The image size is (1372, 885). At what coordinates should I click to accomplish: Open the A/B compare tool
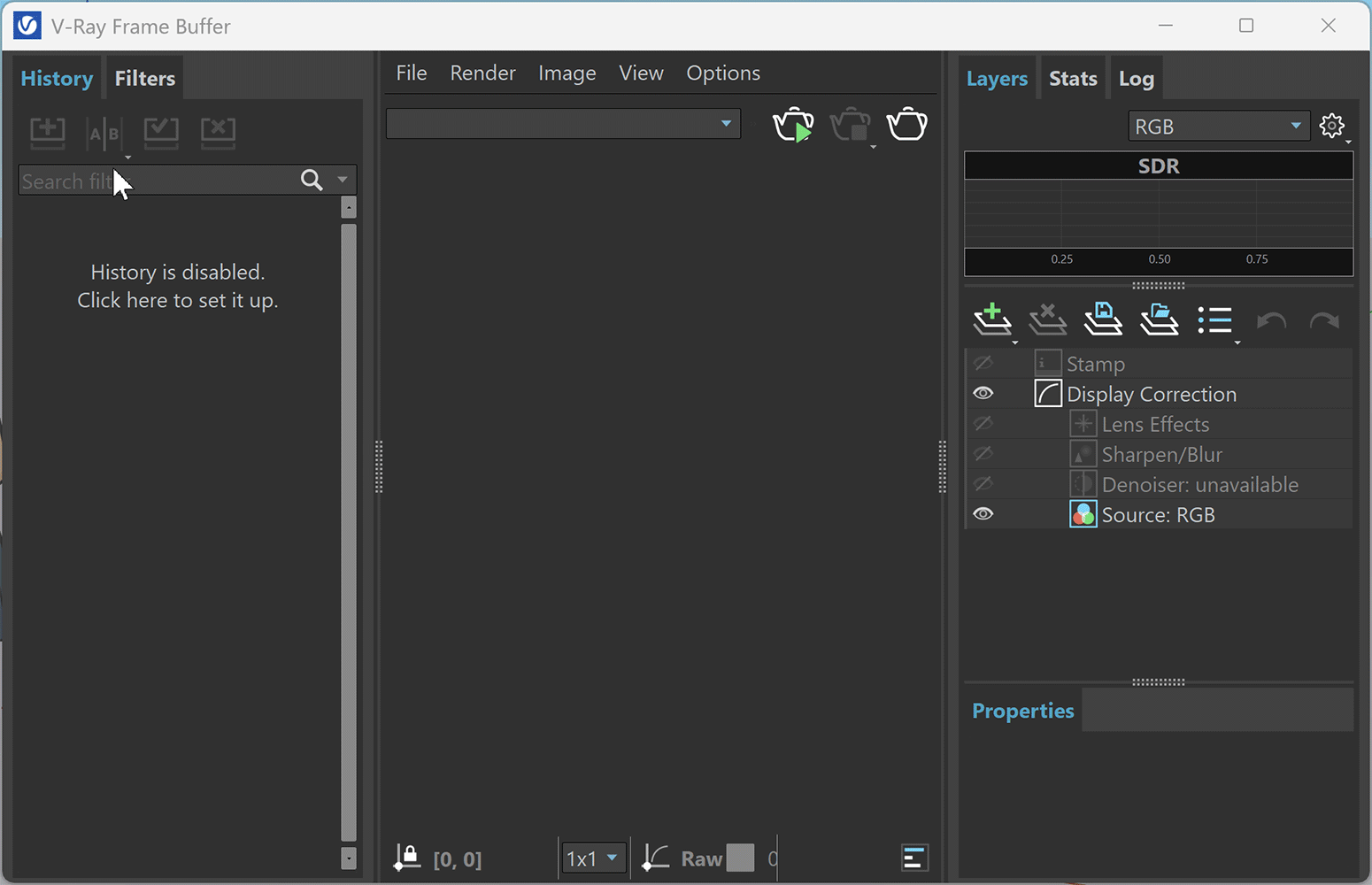104,134
